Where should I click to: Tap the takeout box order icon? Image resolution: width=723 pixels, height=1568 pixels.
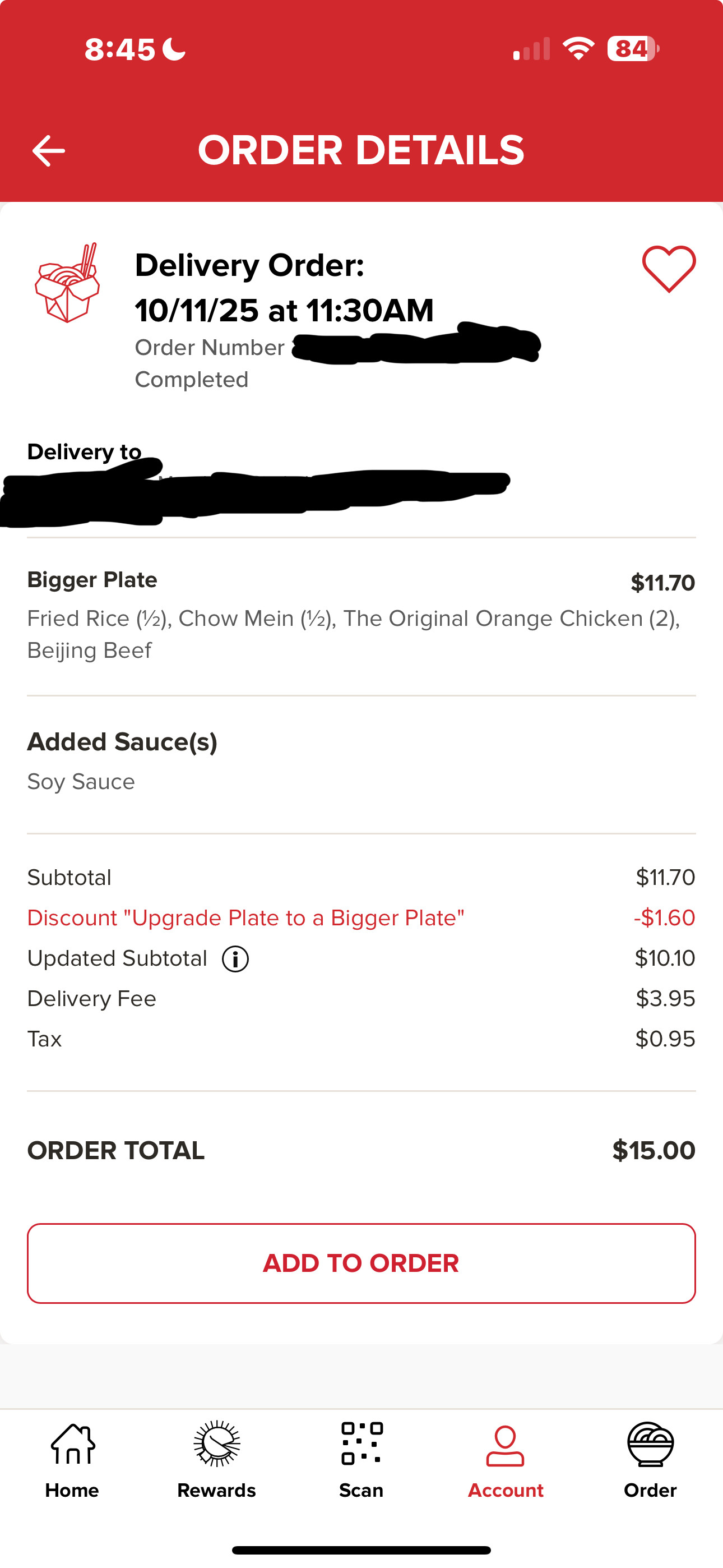pos(67,283)
